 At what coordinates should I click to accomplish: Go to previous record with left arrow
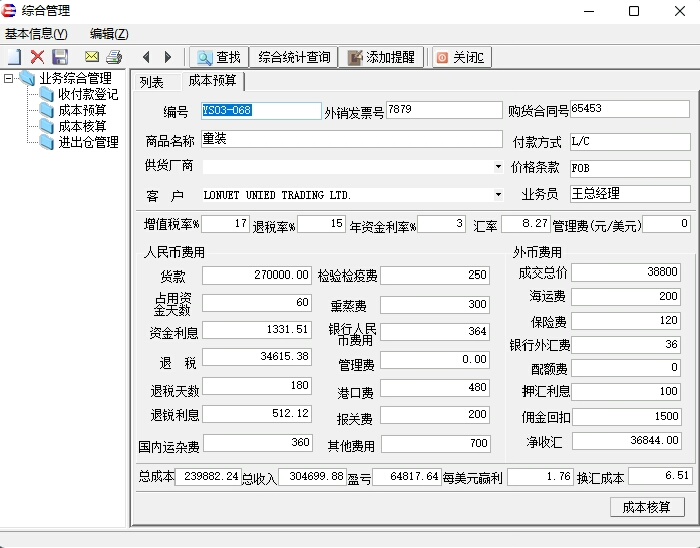[146, 57]
